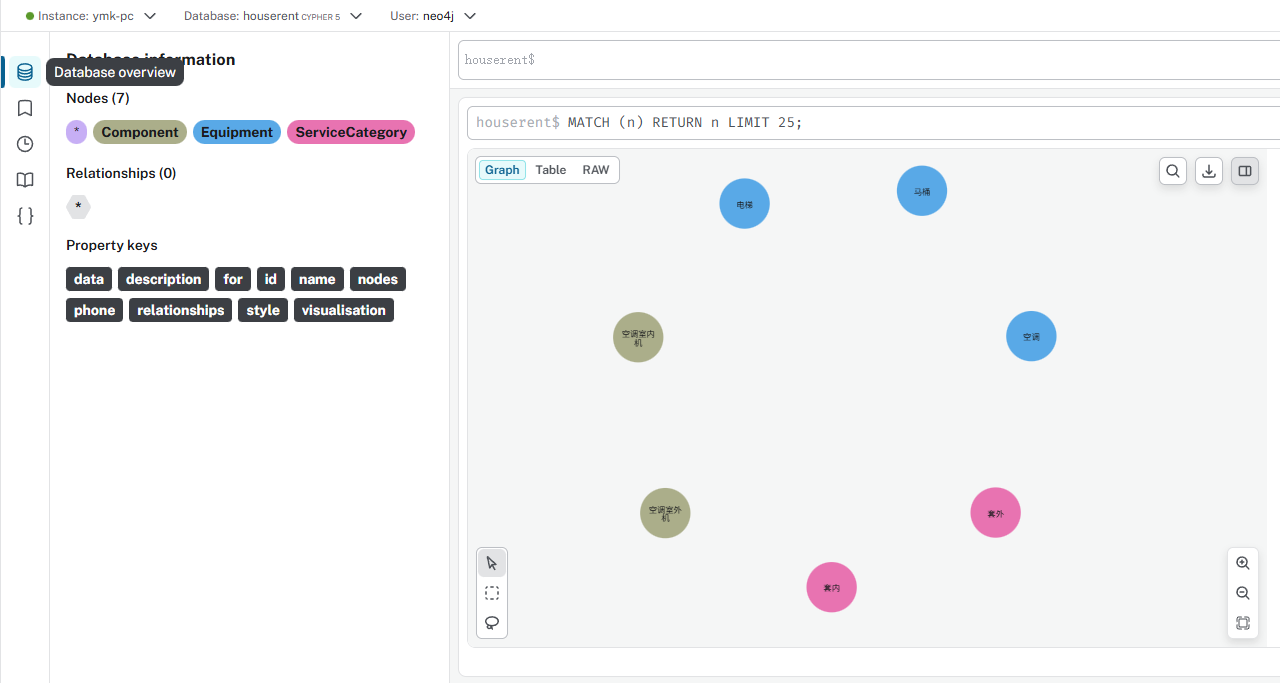
Task: Select the box (marquee) selection tool
Action: (x=492, y=593)
